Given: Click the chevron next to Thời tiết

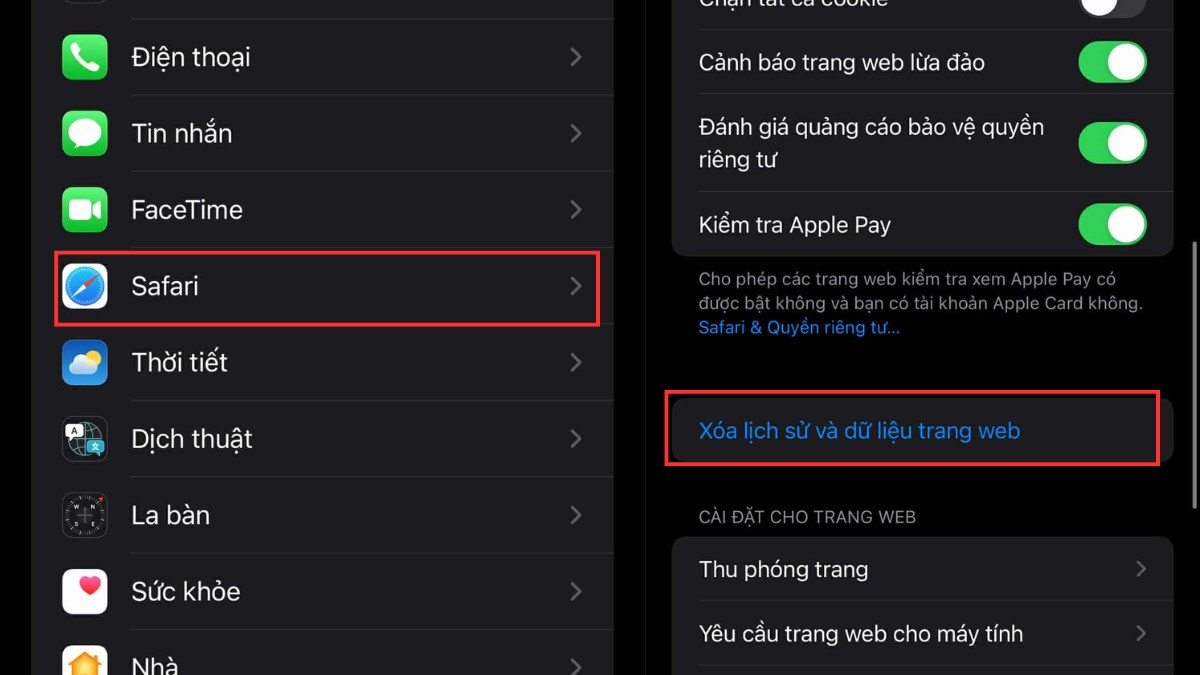Looking at the screenshot, I should pyautogui.click(x=576, y=362).
